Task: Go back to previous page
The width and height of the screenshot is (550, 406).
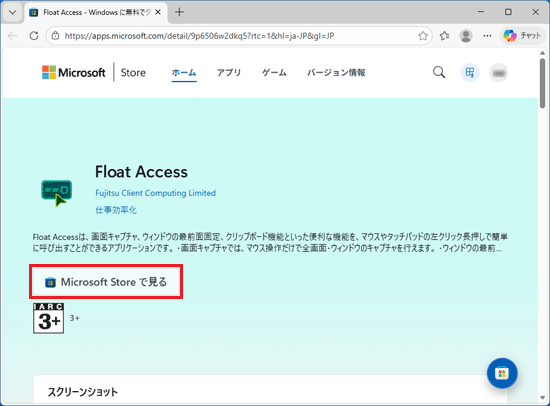Action: point(13,35)
